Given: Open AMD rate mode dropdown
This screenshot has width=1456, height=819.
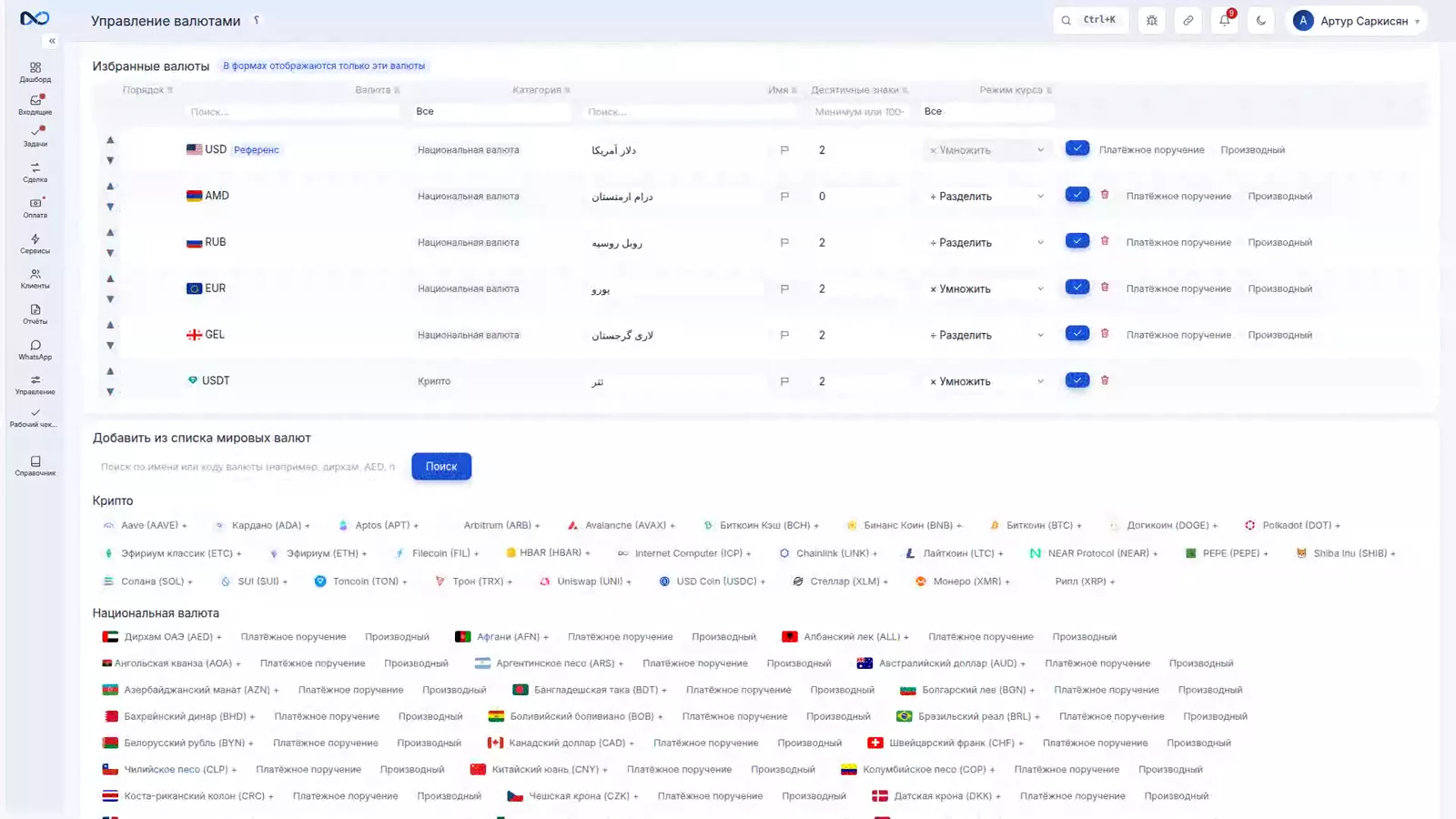Looking at the screenshot, I should (x=987, y=197).
